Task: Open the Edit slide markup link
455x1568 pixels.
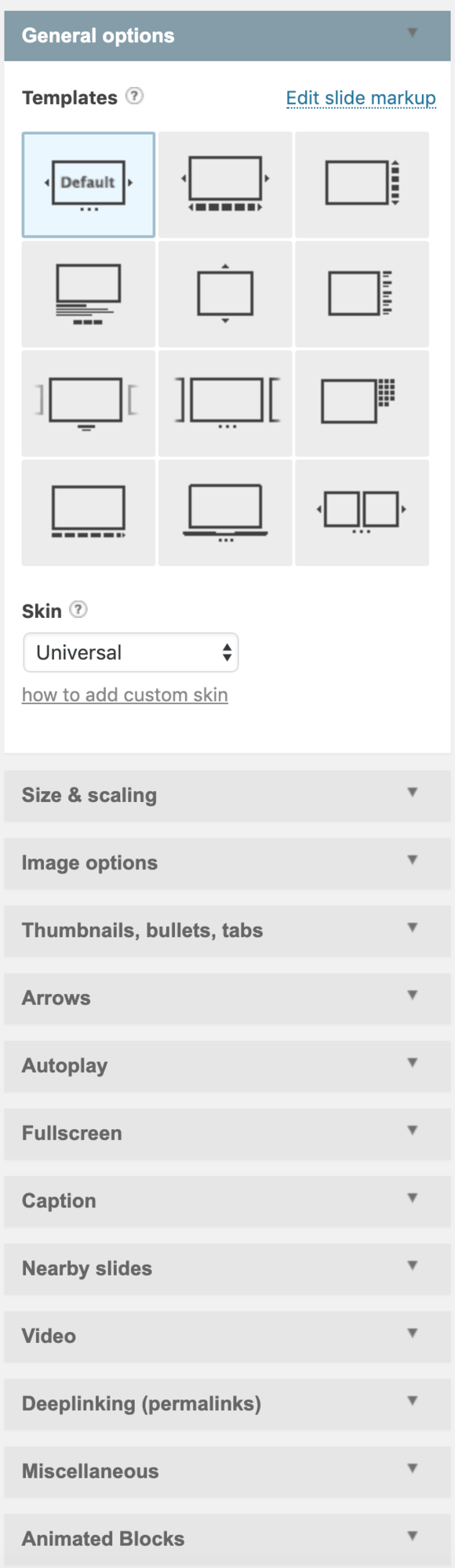Action: pyautogui.click(x=361, y=98)
